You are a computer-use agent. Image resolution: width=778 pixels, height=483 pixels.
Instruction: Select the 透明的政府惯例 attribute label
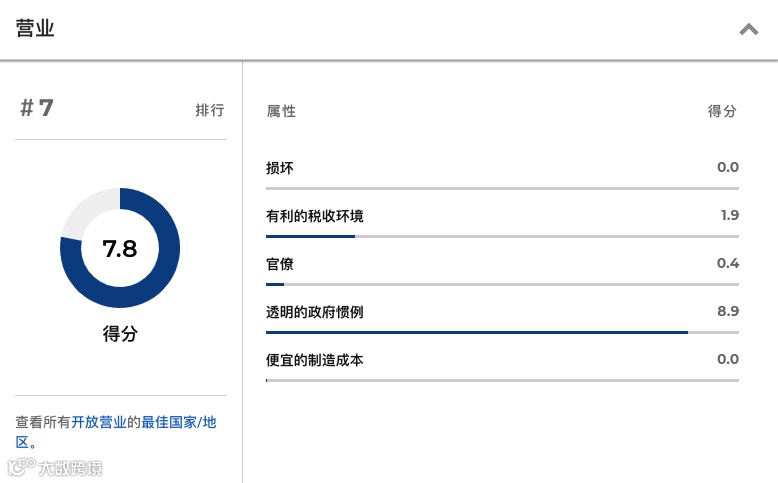(x=314, y=312)
